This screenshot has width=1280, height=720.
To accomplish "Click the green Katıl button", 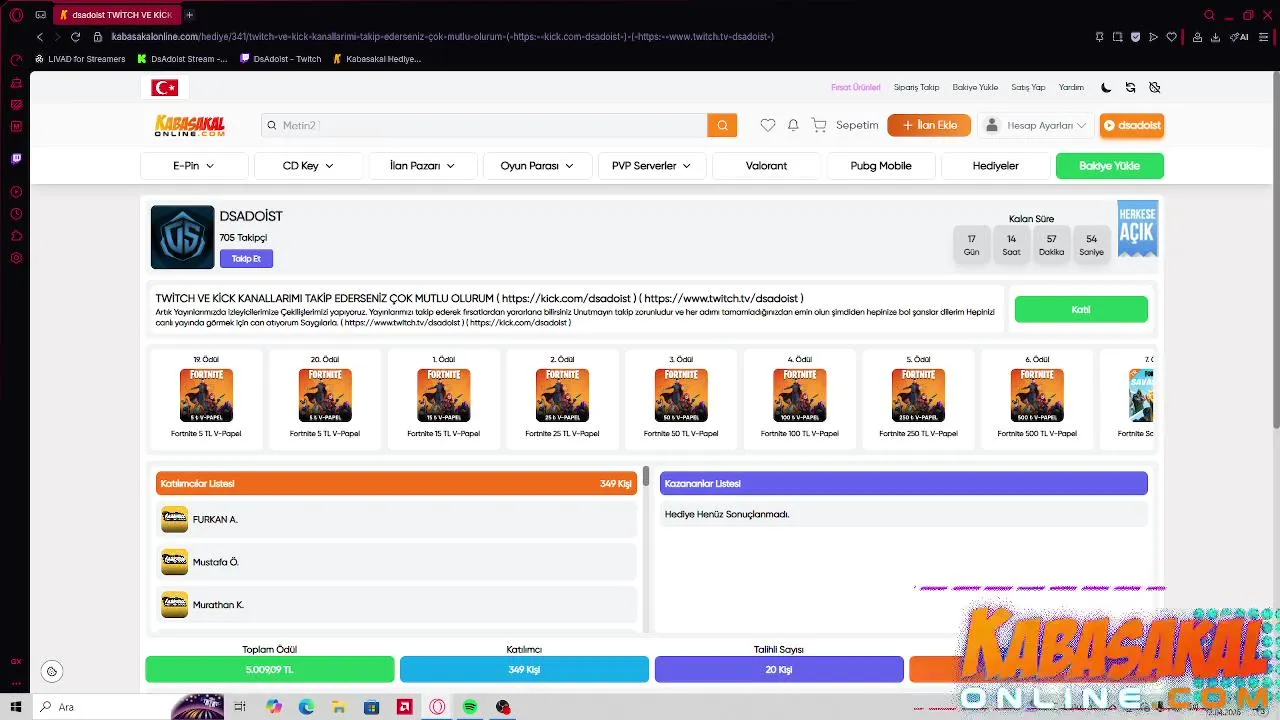I will [x=1081, y=310].
